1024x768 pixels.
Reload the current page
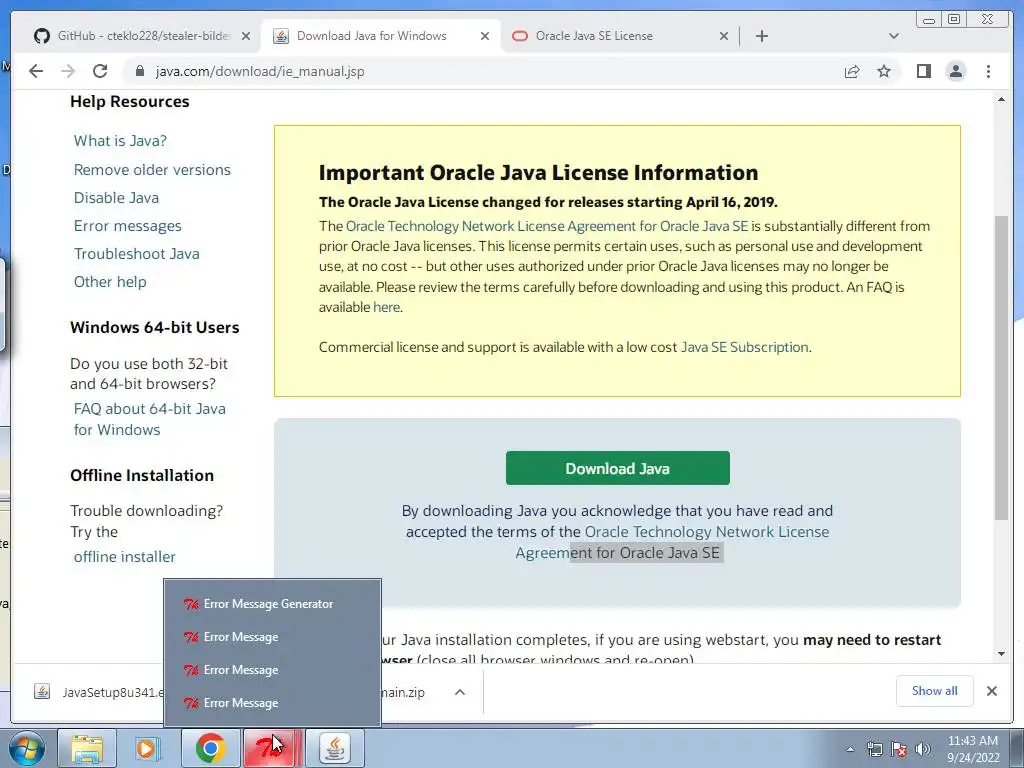tap(100, 71)
